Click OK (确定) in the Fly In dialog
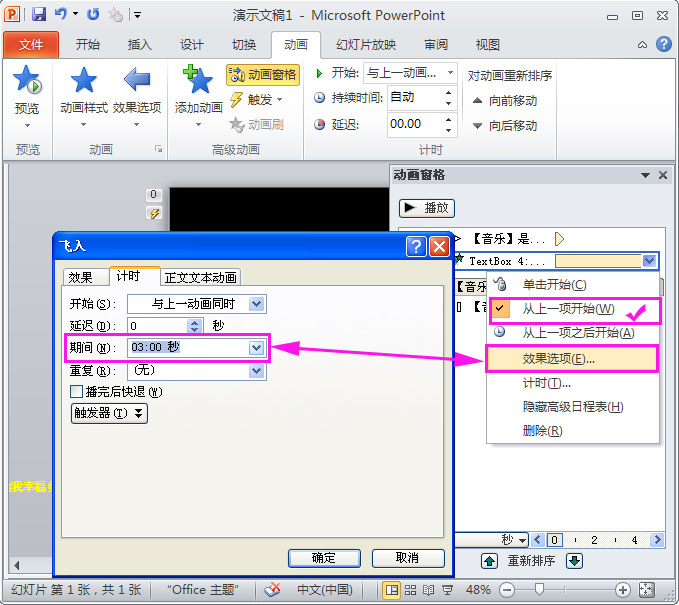 coord(324,558)
